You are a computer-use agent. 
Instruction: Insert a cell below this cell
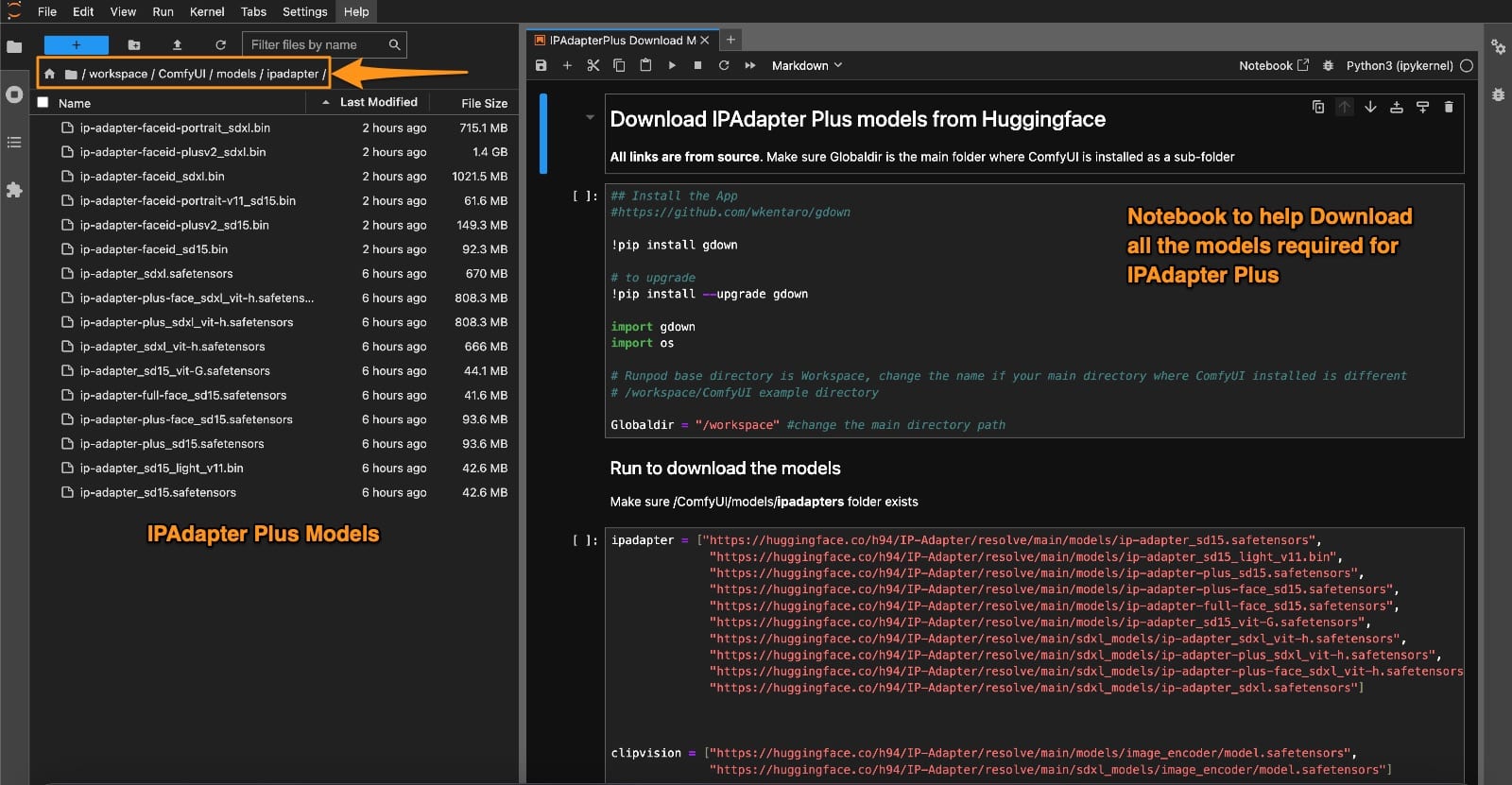tap(1422, 107)
